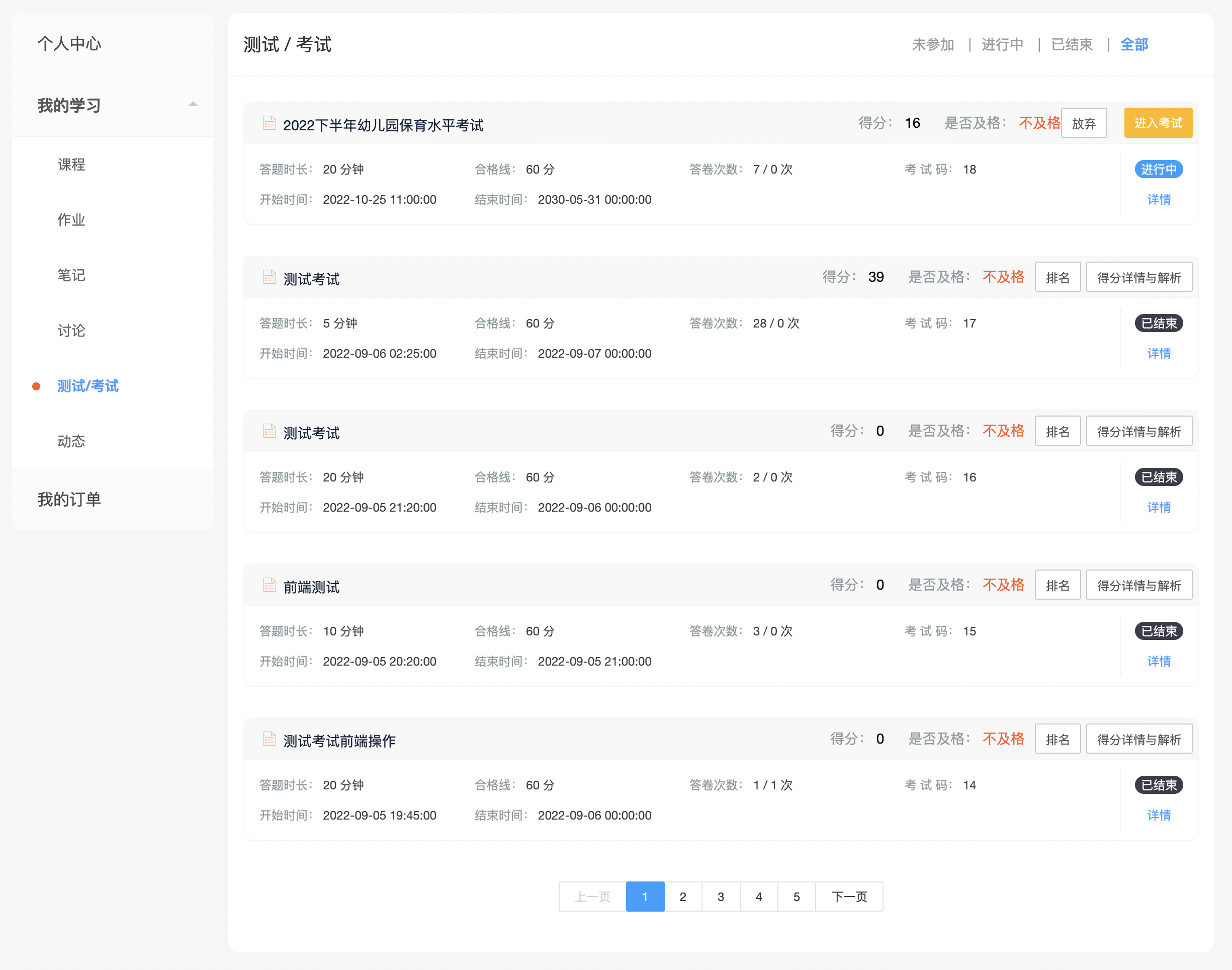Open 我的订单 in sidebar
The image size is (1232, 970).
coord(69,499)
